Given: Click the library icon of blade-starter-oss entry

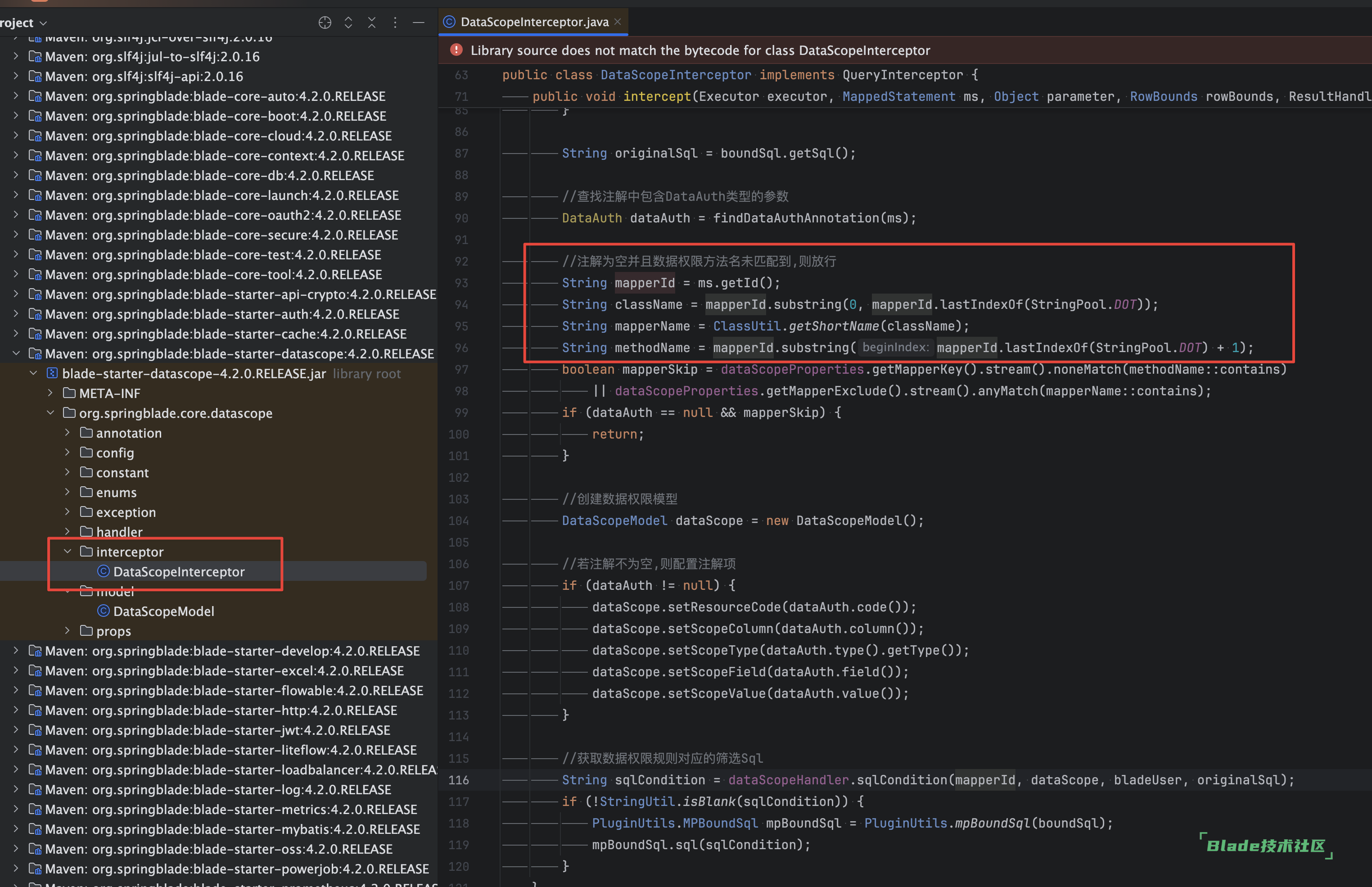Looking at the screenshot, I should pos(35,848).
